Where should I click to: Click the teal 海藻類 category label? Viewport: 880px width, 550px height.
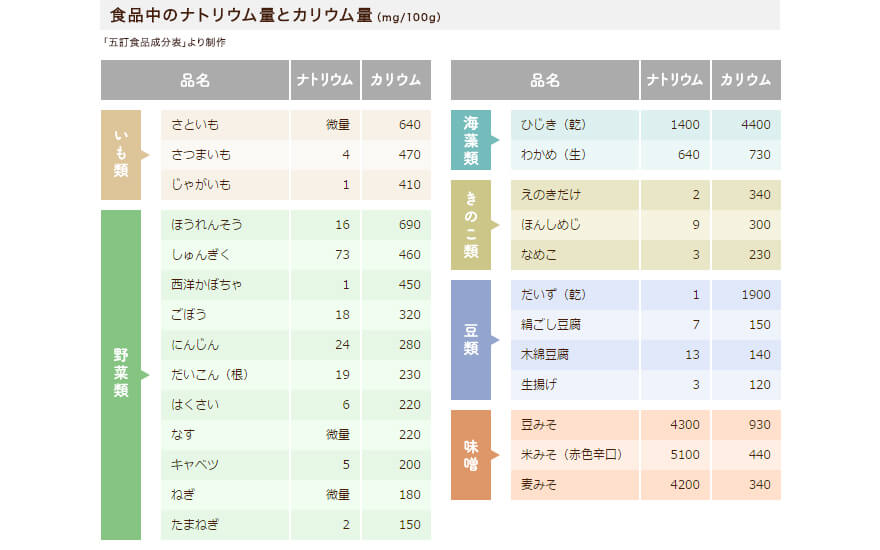pos(471,140)
